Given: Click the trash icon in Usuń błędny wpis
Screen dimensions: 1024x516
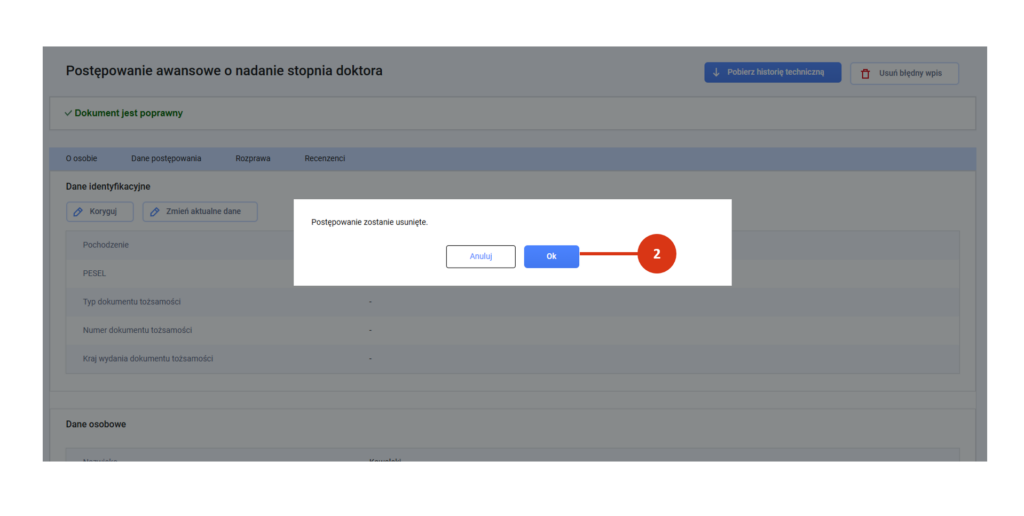Looking at the screenshot, I should pos(865,74).
